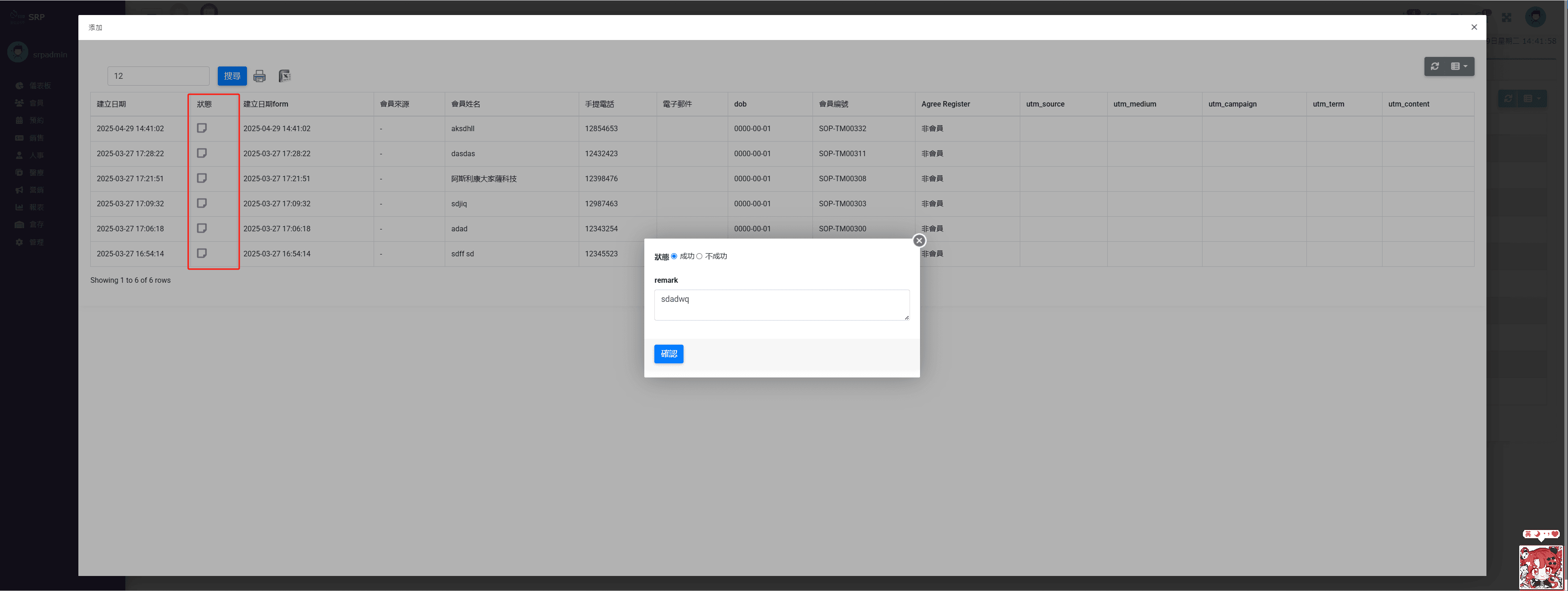Select the 成功 radio option

coord(674,256)
